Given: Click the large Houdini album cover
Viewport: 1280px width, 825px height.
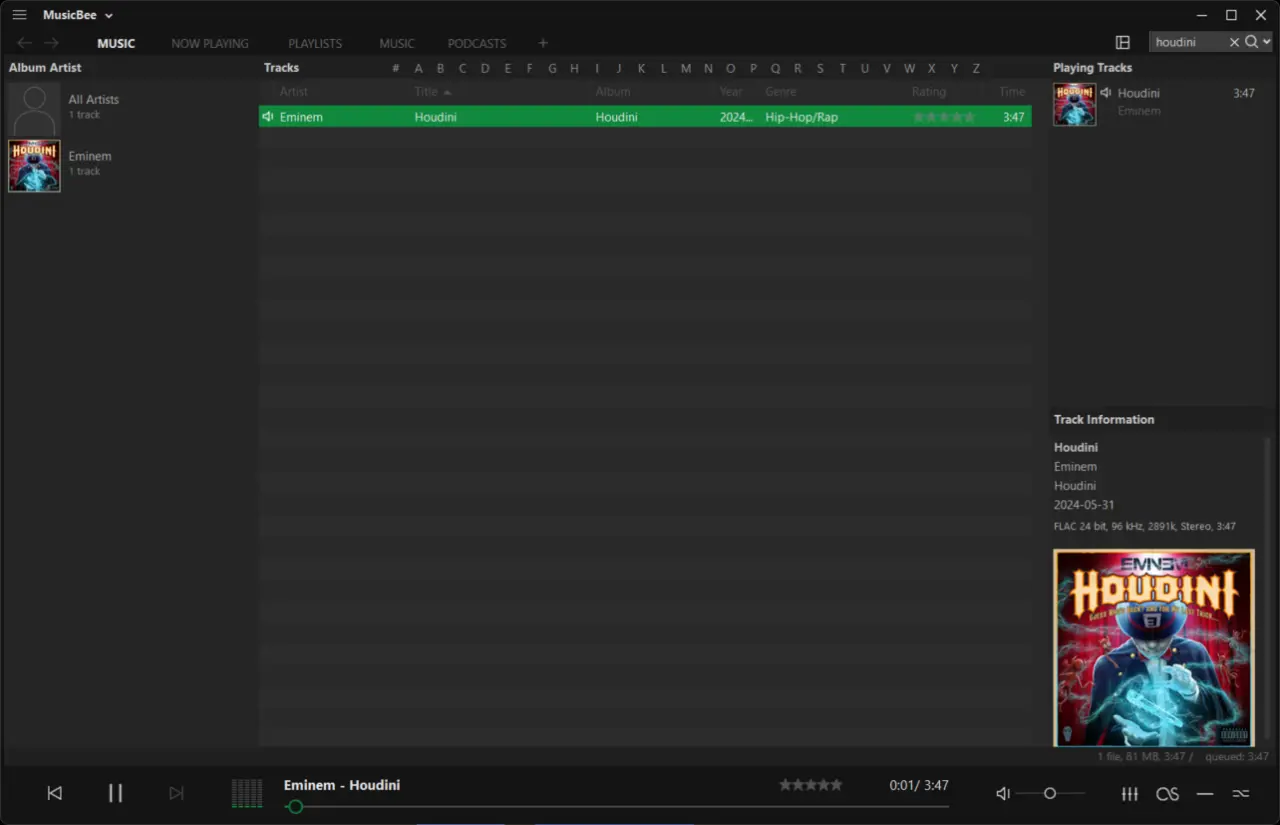Looking at the screenshot, I should [1153, 647].
